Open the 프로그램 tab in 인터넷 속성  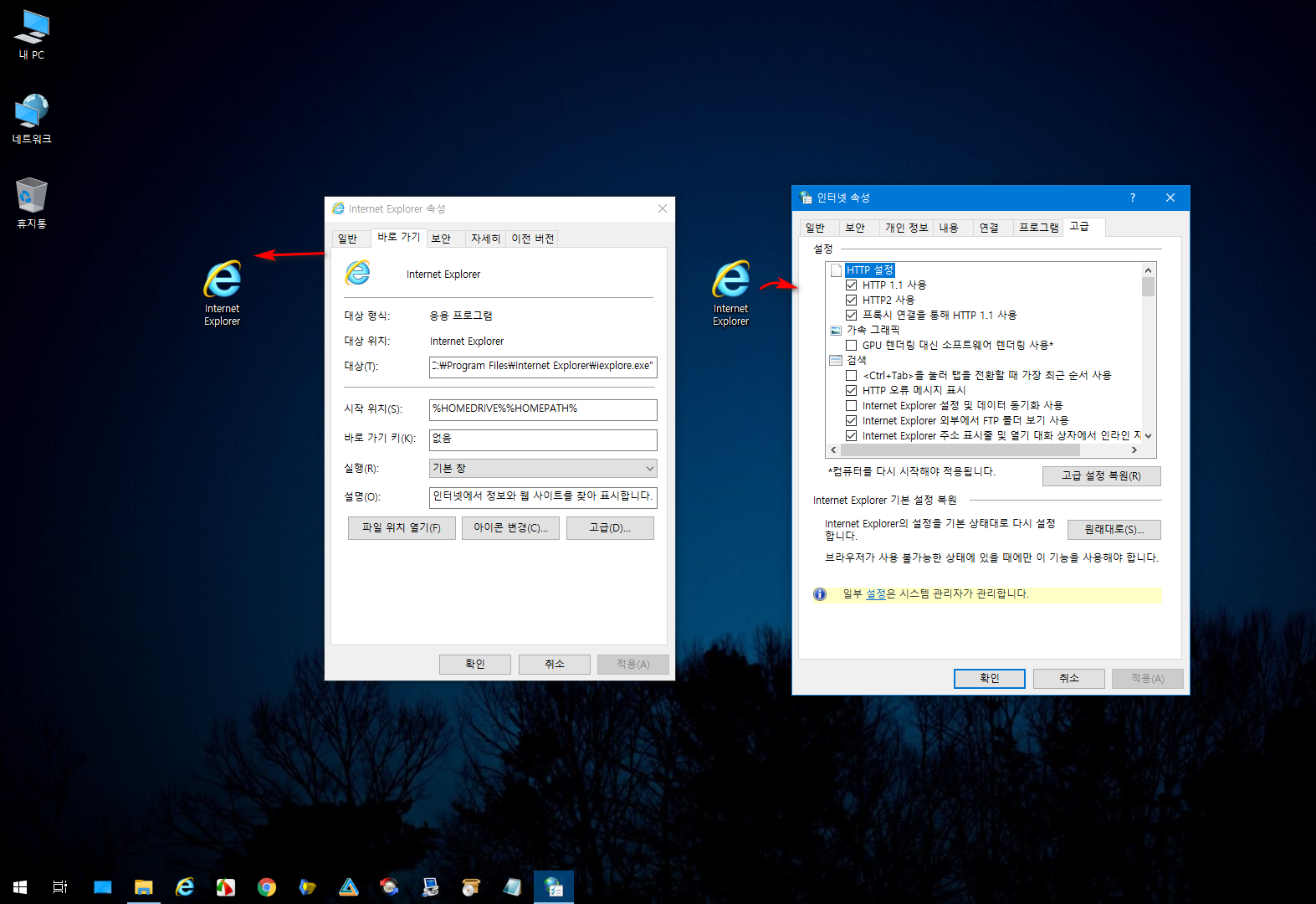[1038, 228]
